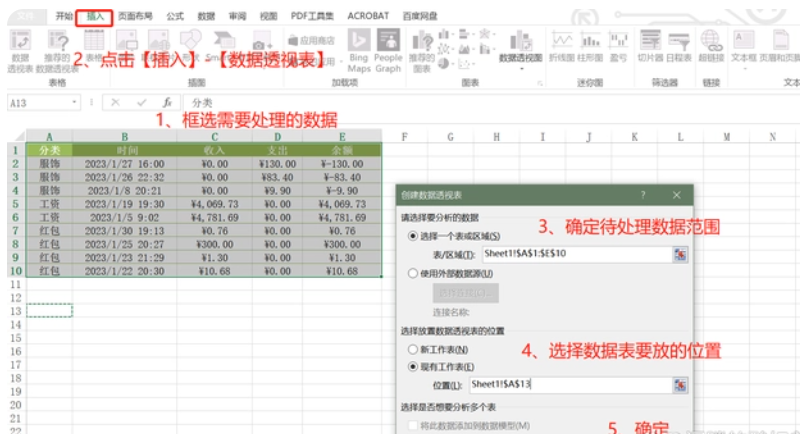Click the 选择连接 button in the dialog
This screenshot has height=434, width=800.
[465, 293]
